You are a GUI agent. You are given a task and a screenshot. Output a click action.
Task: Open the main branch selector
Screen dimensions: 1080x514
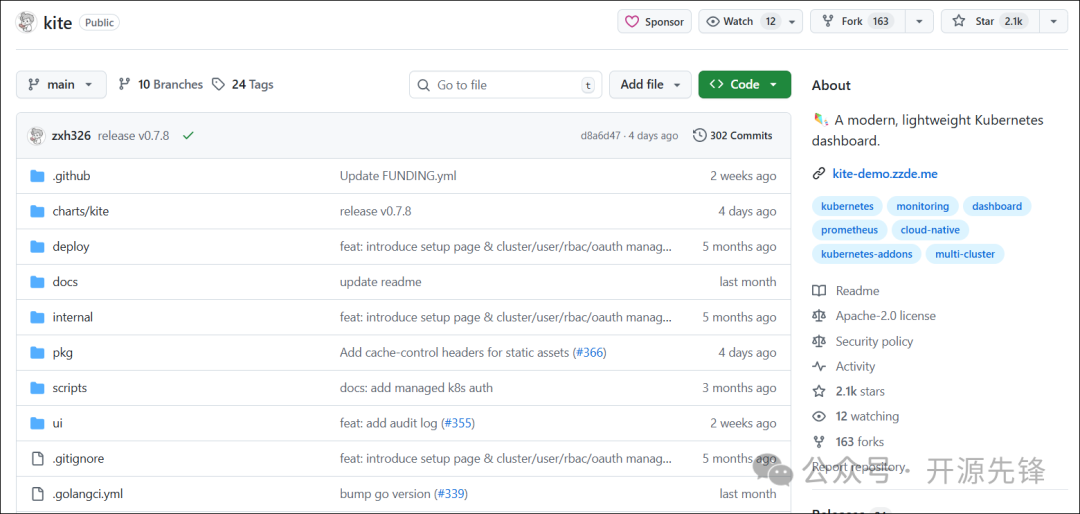click(61, 85)
